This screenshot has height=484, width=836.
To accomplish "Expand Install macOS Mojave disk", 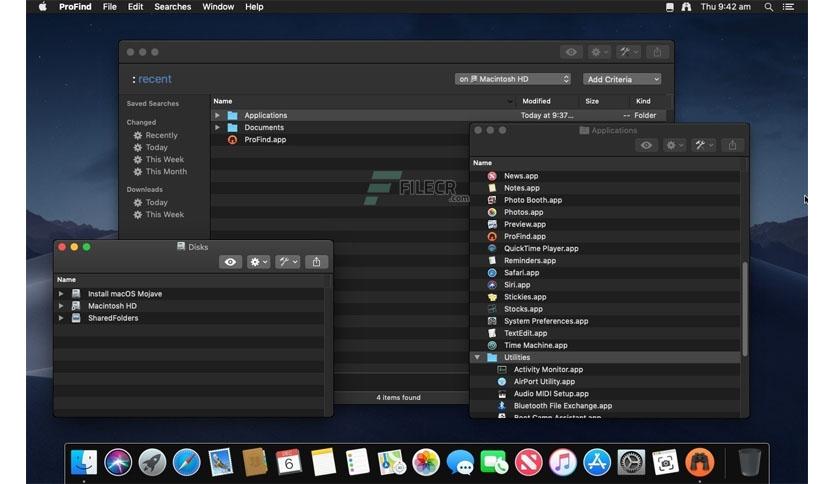I will click(x=61, y=294).
